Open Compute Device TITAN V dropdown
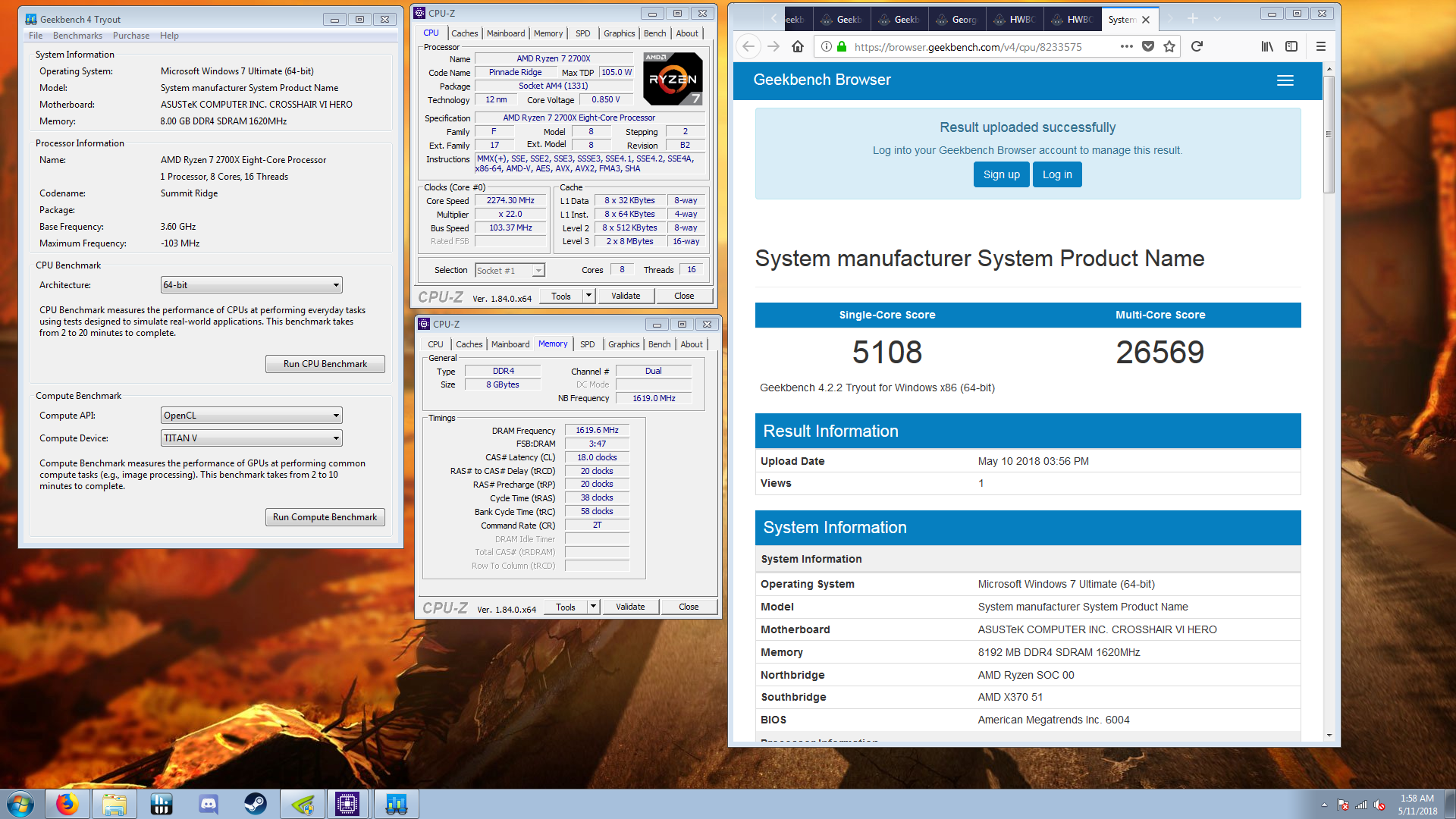This screenshot has height=819, width=1456. (252, 438)
